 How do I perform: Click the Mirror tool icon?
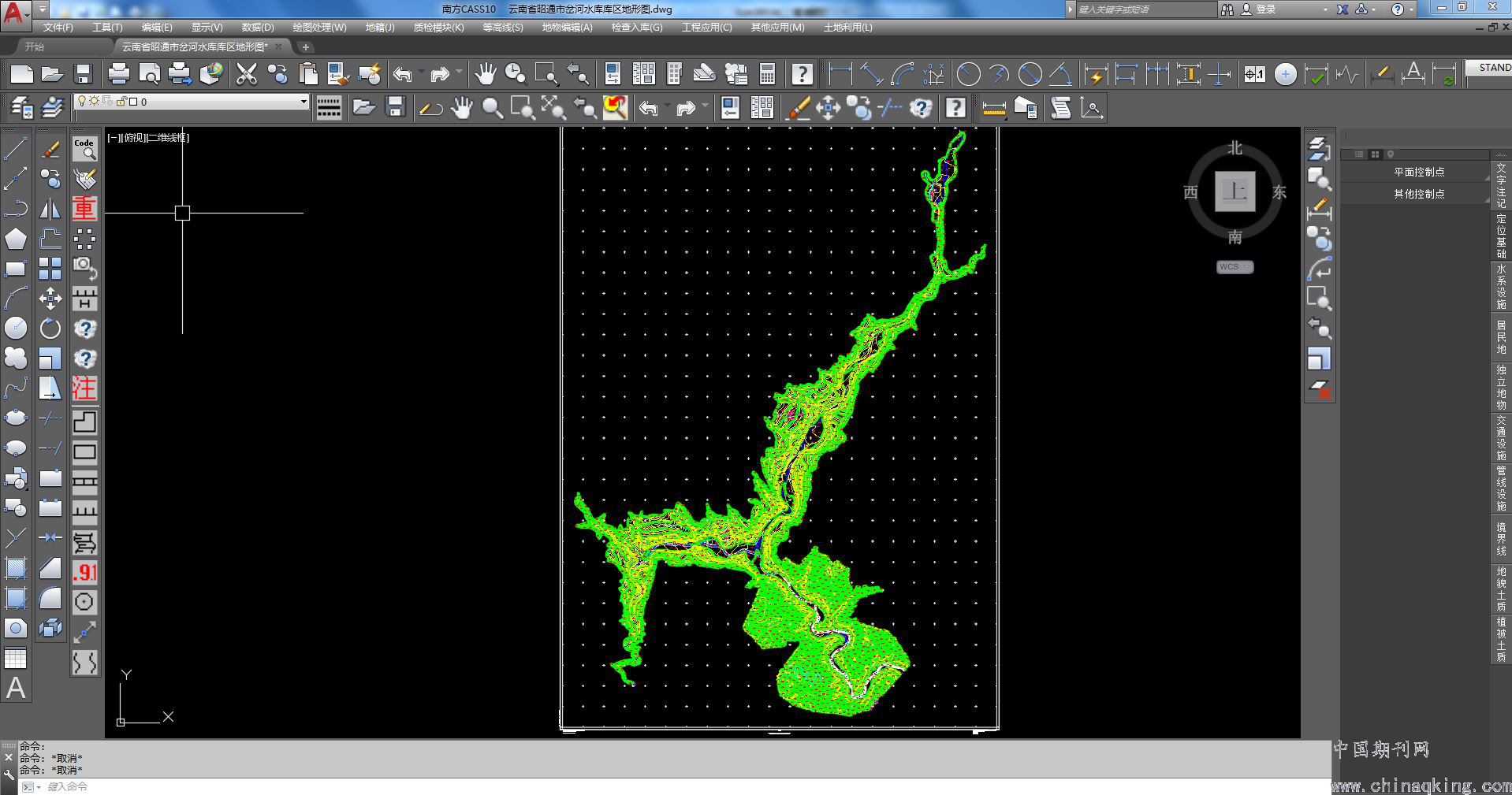click(50, 209)
